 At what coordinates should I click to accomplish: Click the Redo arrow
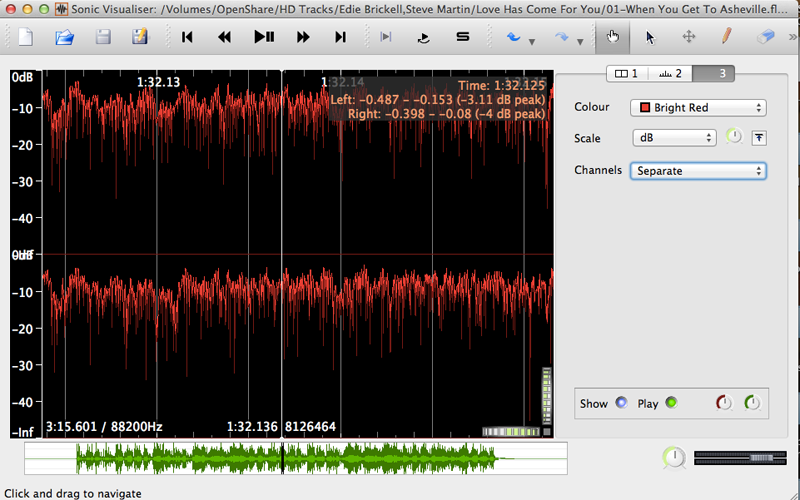[562, 37]
